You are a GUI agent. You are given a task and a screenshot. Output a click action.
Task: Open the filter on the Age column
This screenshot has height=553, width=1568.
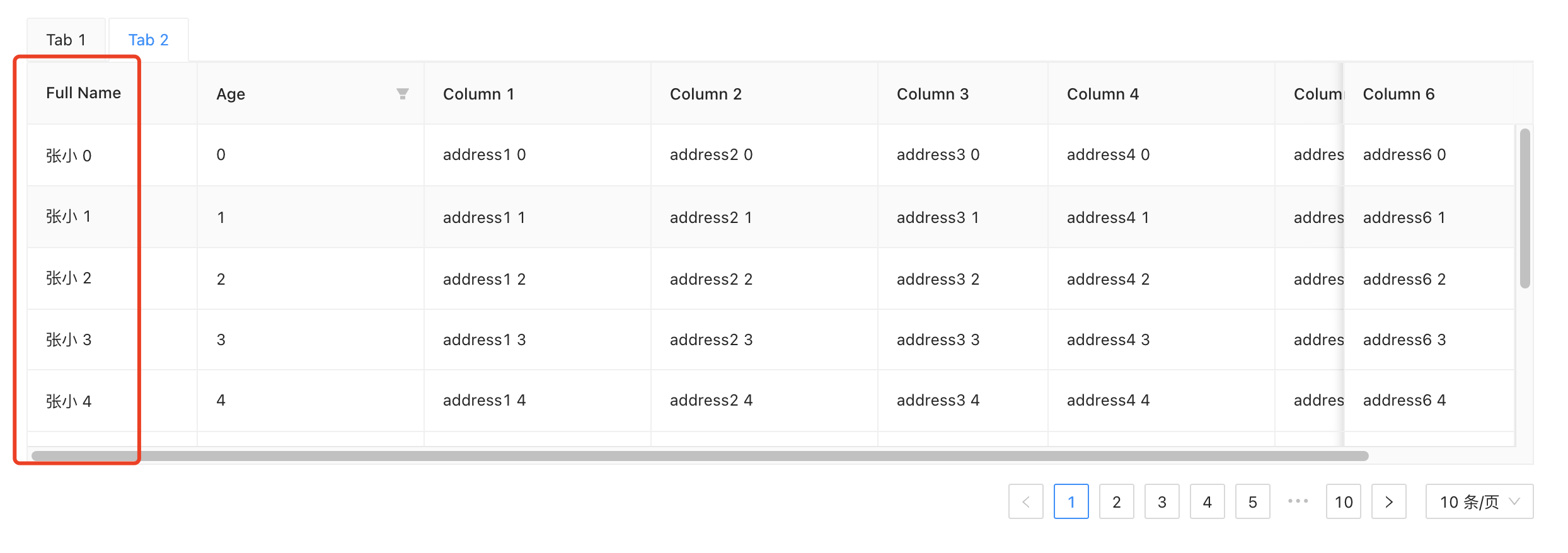pos(403,93)
